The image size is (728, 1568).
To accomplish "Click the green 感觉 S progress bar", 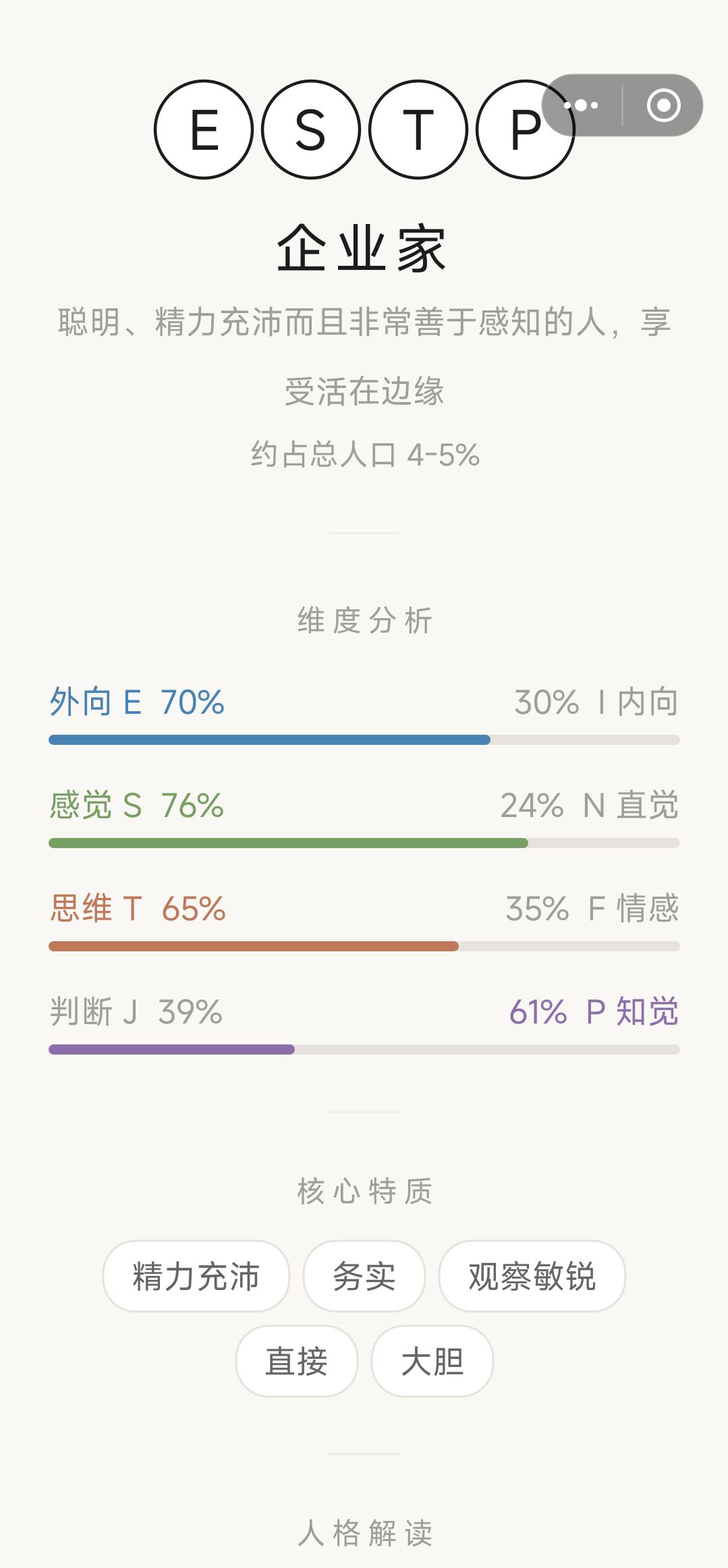I will (x=364, y=843).
